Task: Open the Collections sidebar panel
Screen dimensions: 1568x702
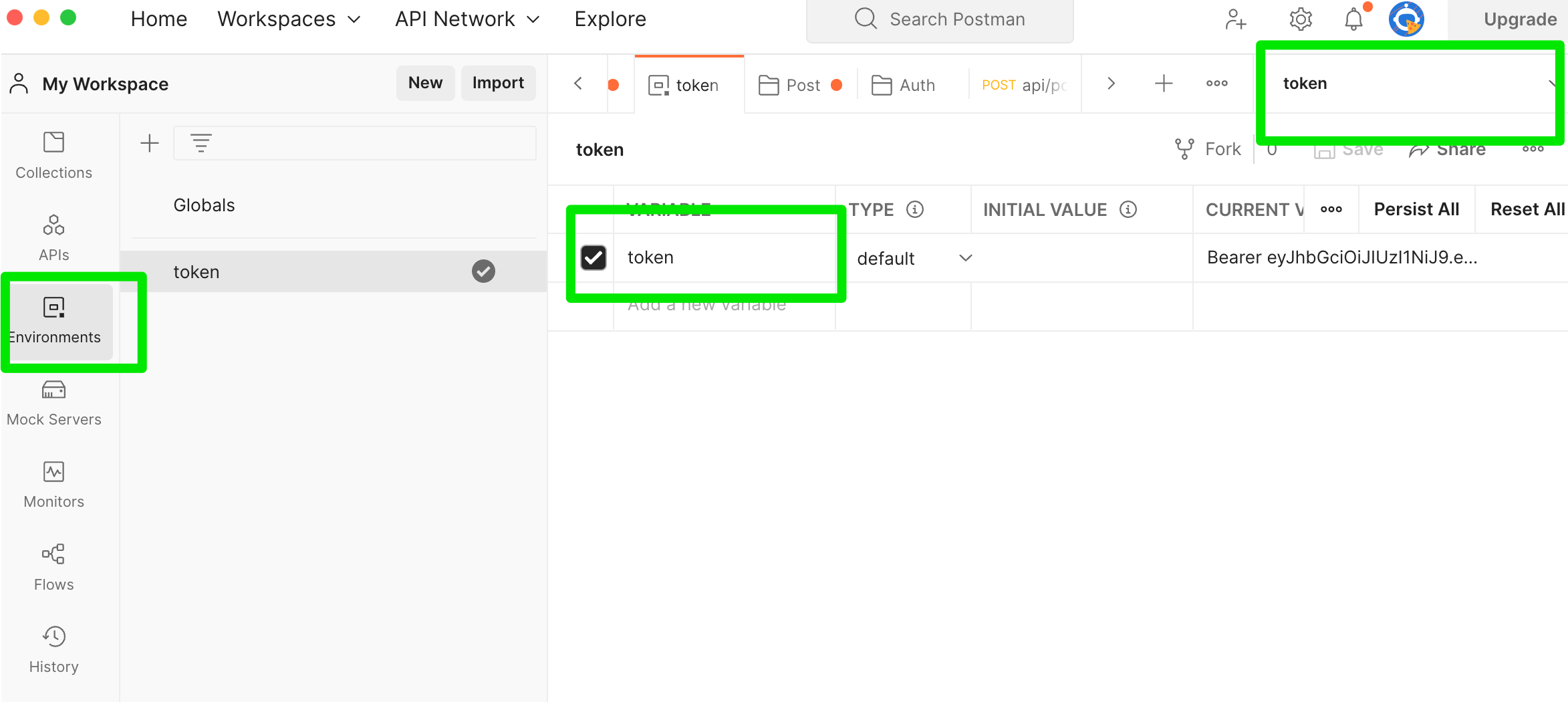Action: pyautogui.click(x=53, y=156)
